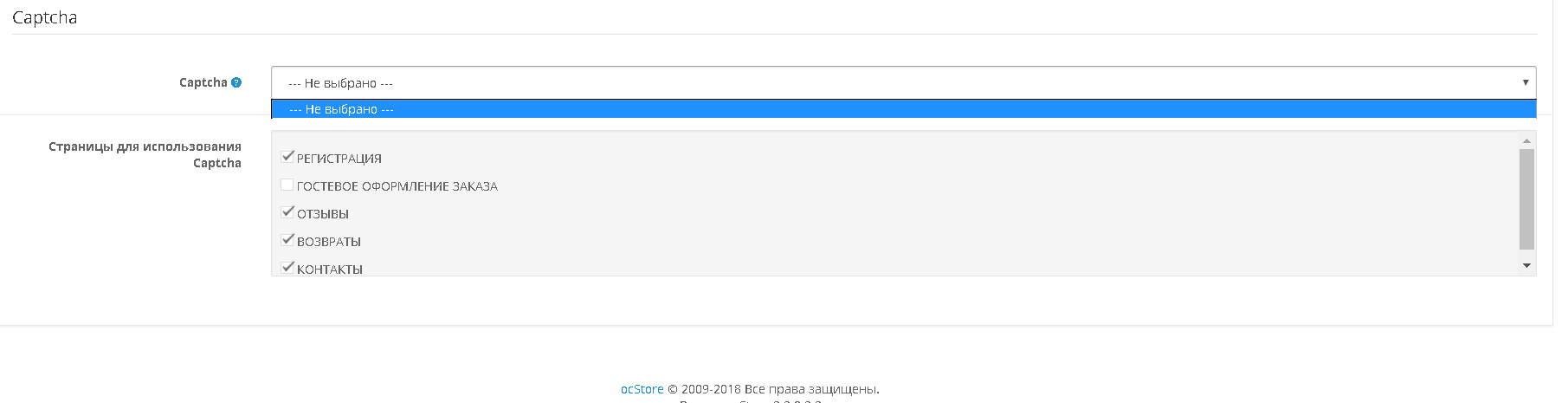Viewport: 1568px width, 403px height.
Task: Open the ocStore footer link
Action: [x=642, y=389]
